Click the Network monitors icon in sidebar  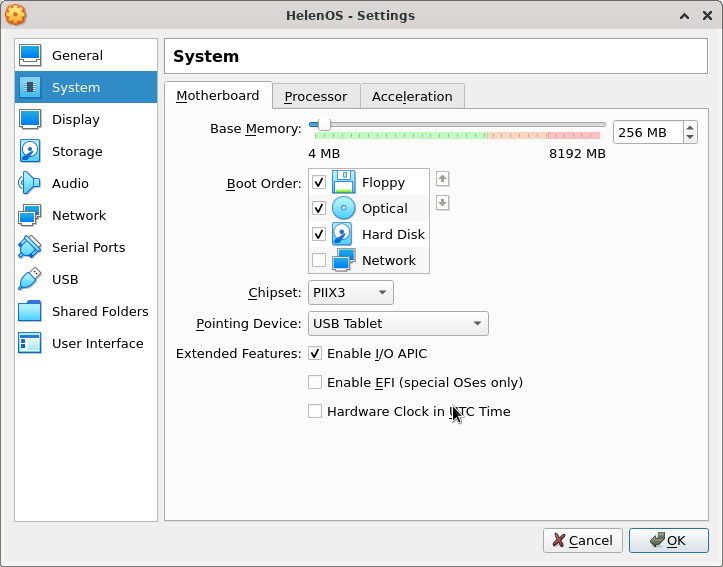[30, 216]
